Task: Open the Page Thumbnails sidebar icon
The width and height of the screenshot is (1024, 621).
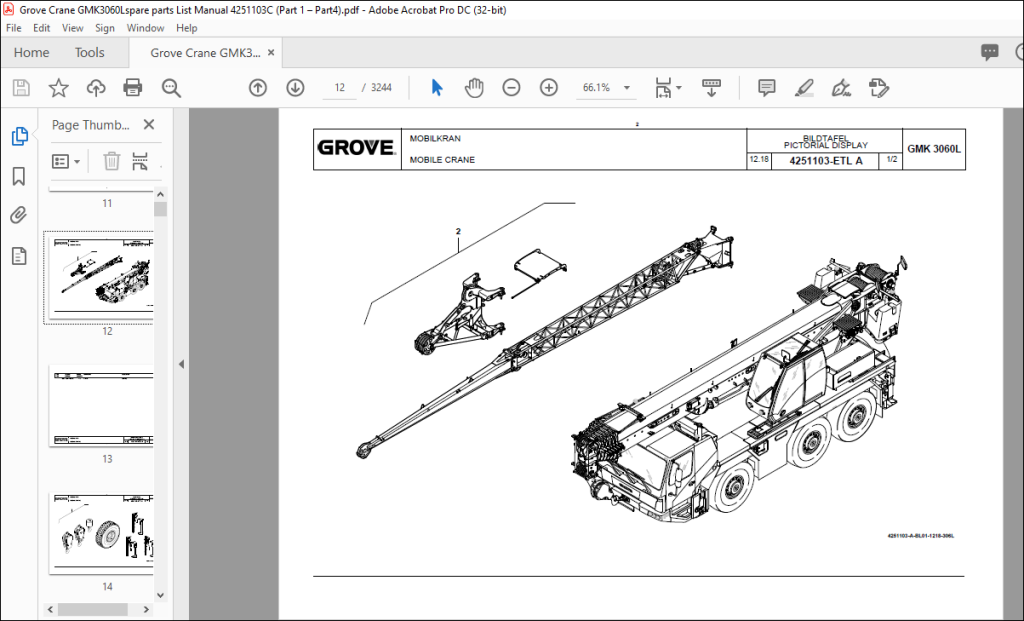Action: pyautogui.click(x=20, y=136)
